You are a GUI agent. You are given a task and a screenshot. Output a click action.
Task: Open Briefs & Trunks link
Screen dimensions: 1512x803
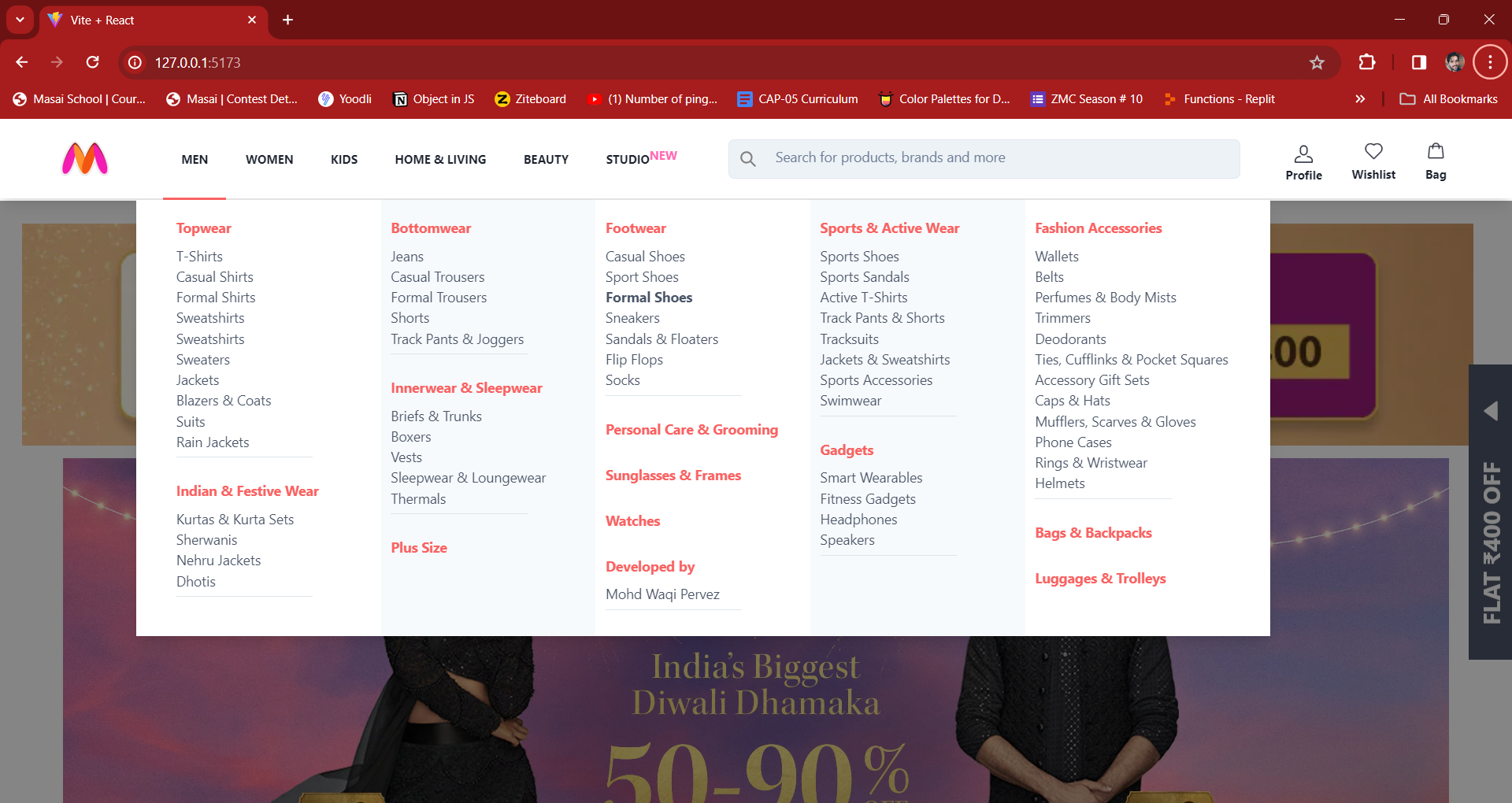pyautogui.click(x=436, y=416)
